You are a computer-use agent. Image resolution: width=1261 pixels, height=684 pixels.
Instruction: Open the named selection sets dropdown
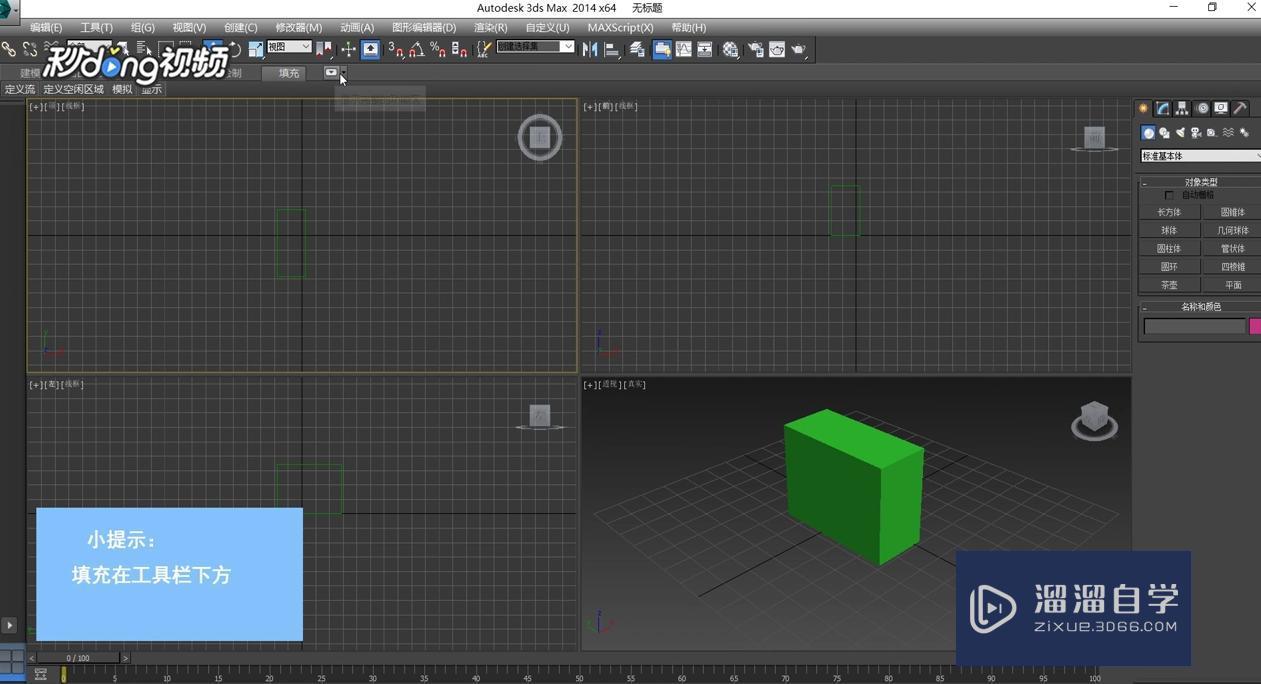(x=535, y=46)
